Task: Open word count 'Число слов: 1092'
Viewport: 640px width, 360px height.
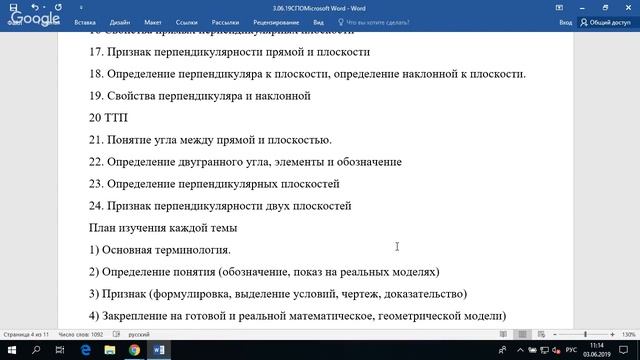Action: pos(80,334)
